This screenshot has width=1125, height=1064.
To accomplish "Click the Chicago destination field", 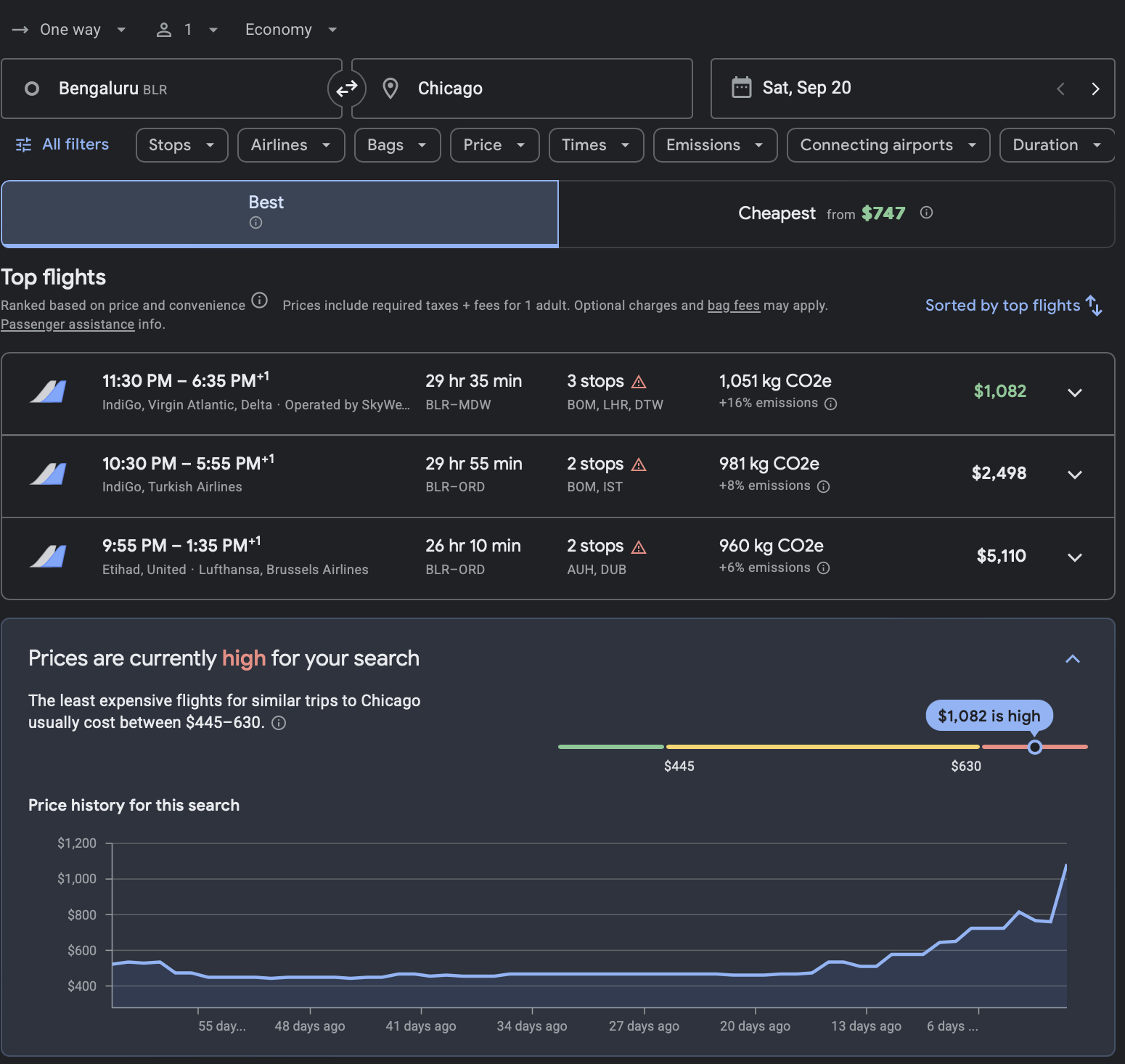I will pos(522,89).
